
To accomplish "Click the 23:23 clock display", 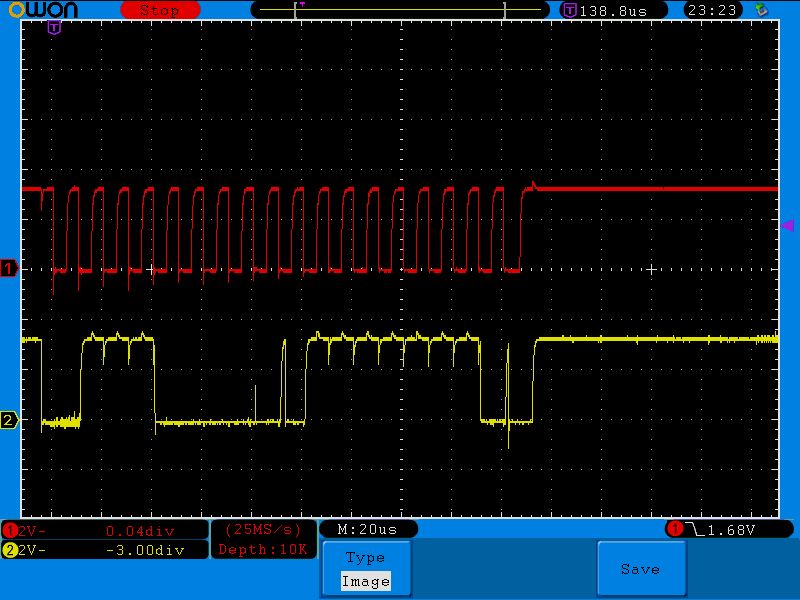I will click(x=712, y=10).
